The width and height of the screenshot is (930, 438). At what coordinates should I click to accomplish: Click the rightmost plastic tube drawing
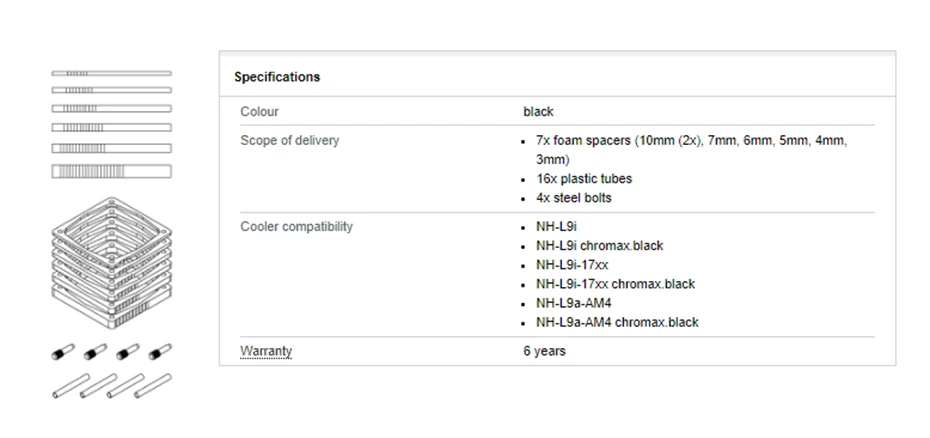[x=157, y=385]
